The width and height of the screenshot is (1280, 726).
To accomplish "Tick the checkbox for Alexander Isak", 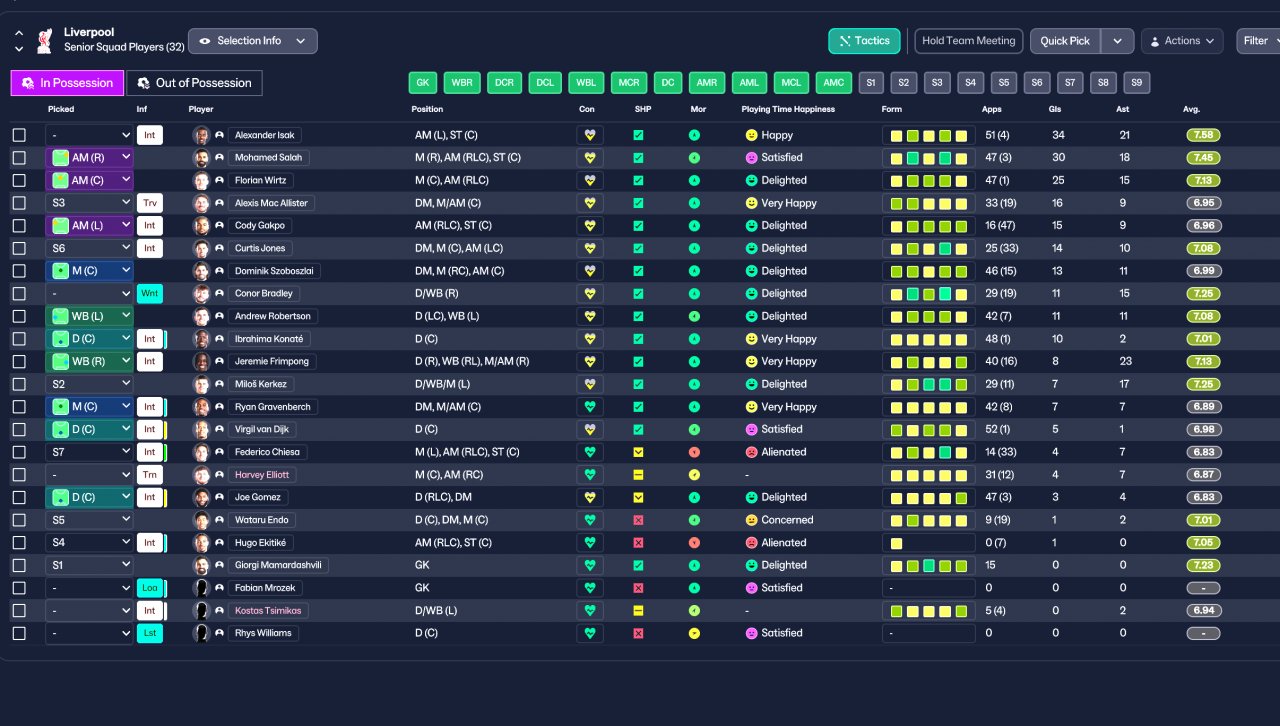I will [x=19, y=135].
